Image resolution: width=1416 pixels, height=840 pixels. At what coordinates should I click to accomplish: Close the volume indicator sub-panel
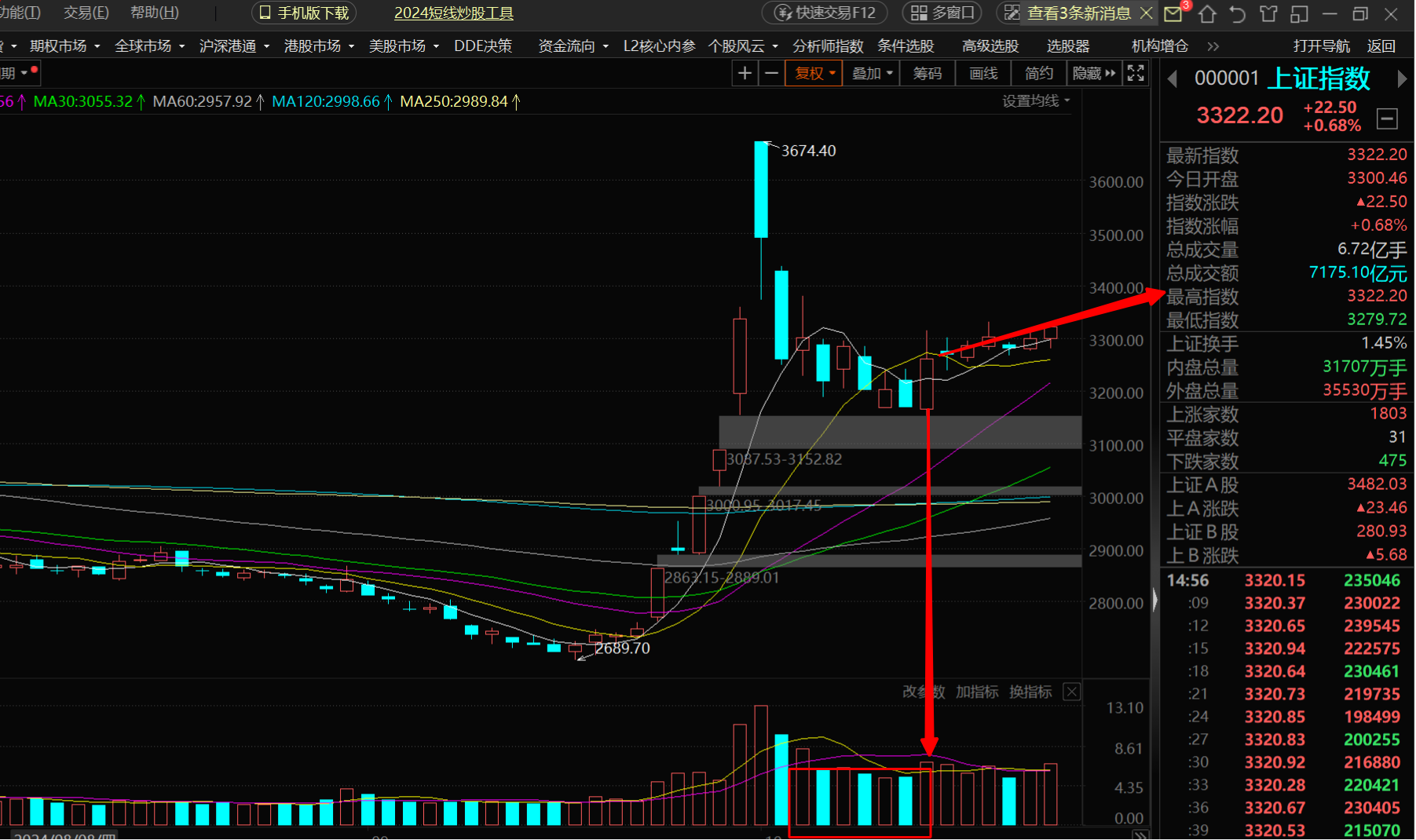(1071, 692)
